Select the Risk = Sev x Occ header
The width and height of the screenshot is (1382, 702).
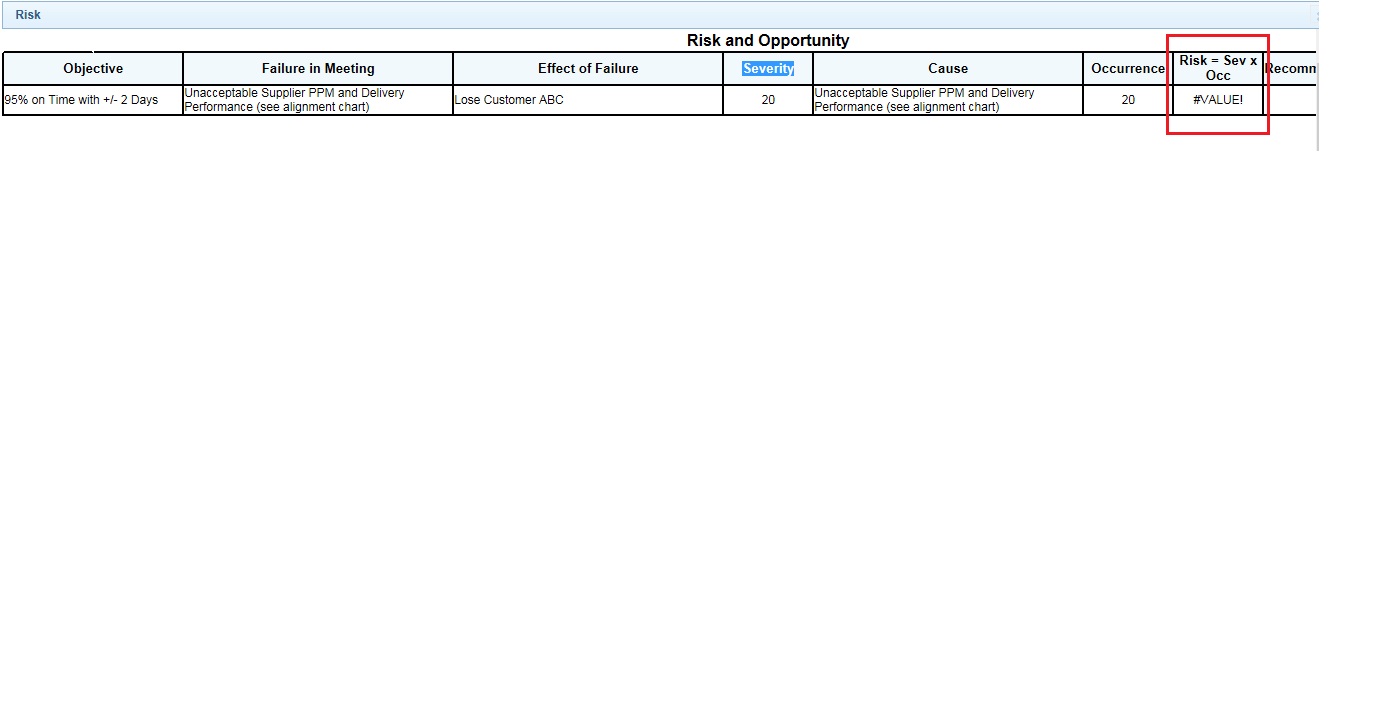1218,68
